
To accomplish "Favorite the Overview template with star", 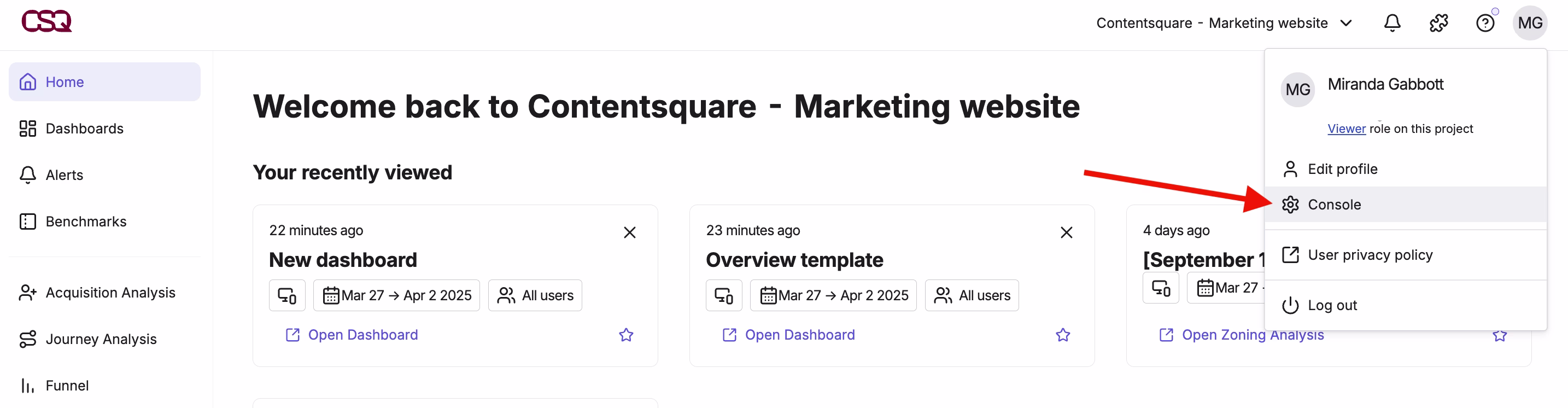I will point(1063,335).
